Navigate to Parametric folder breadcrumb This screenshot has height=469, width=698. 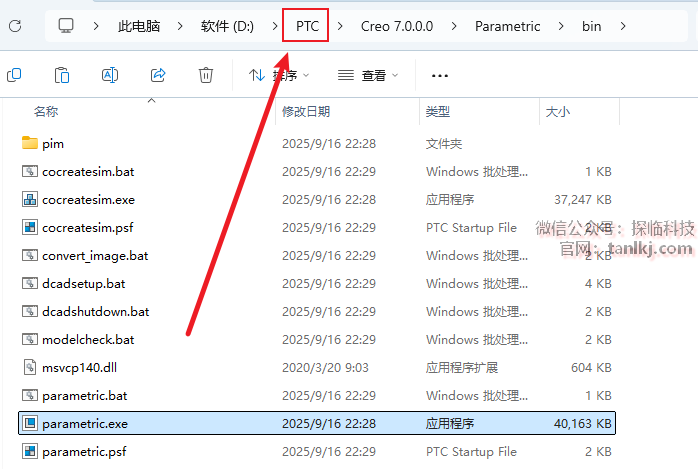point(507,26)
